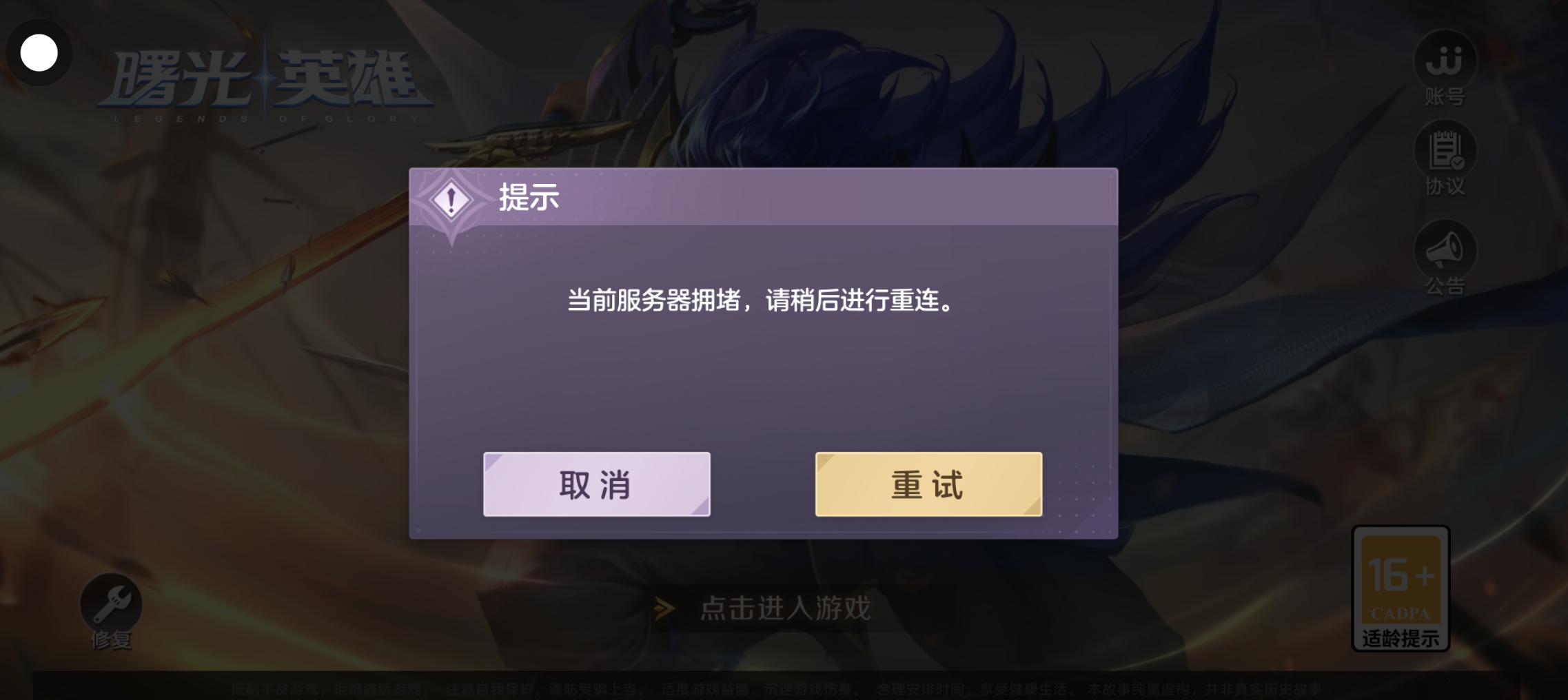Tap the 公告 text label
Image resolution: width=1568 pixels, height=700 pixels.
[x=1445, y=285]
